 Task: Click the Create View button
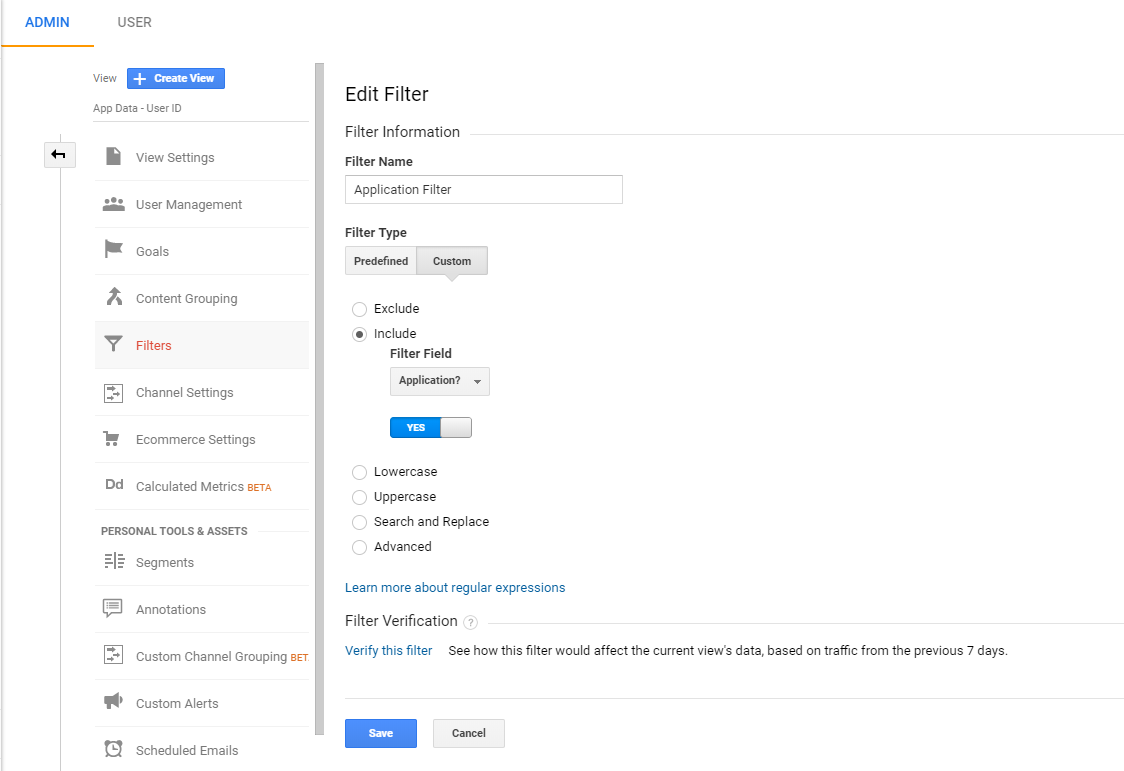tap(176, 78)
